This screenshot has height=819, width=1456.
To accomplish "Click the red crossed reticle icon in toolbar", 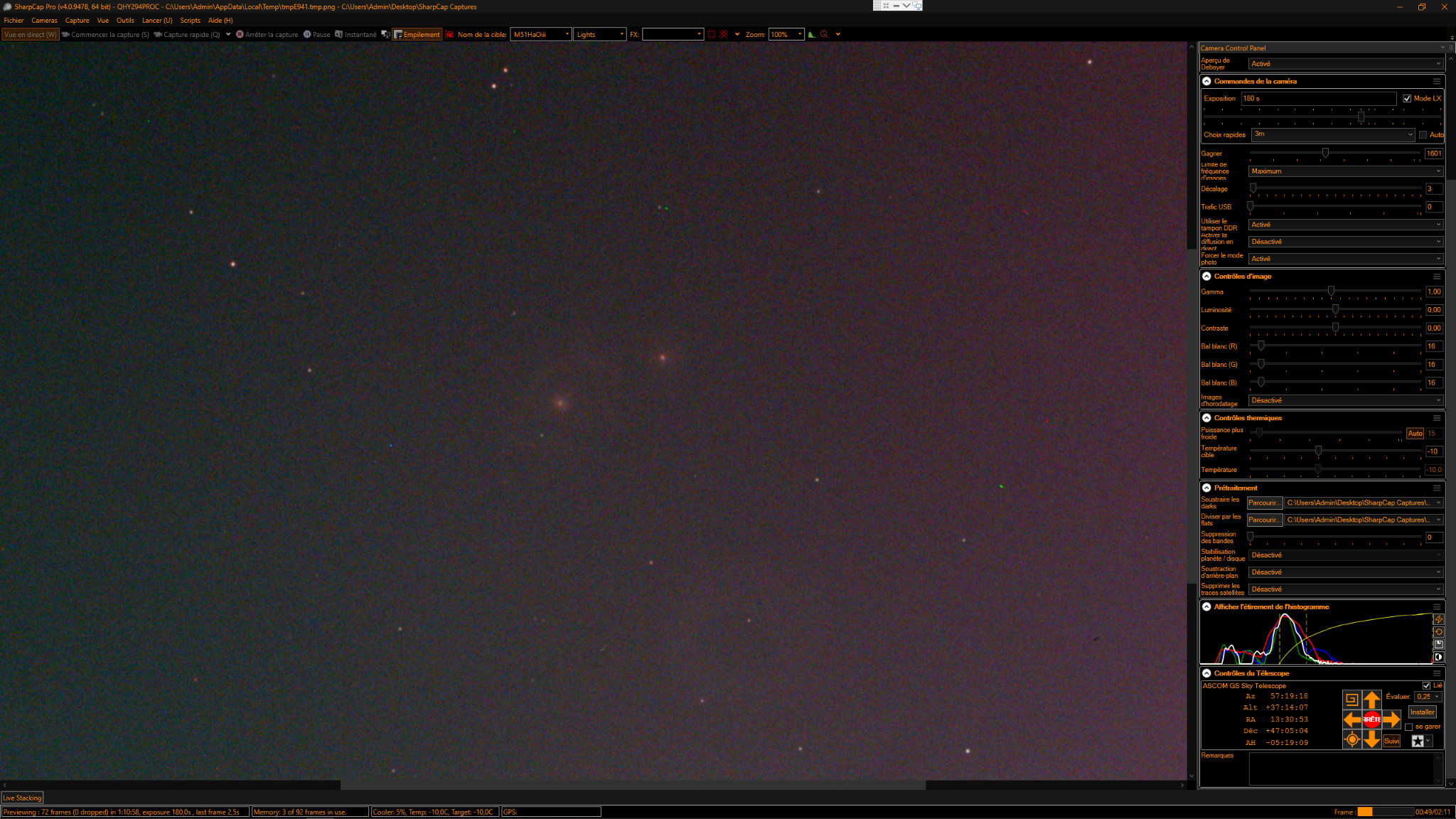I will [x=724, y=34].
